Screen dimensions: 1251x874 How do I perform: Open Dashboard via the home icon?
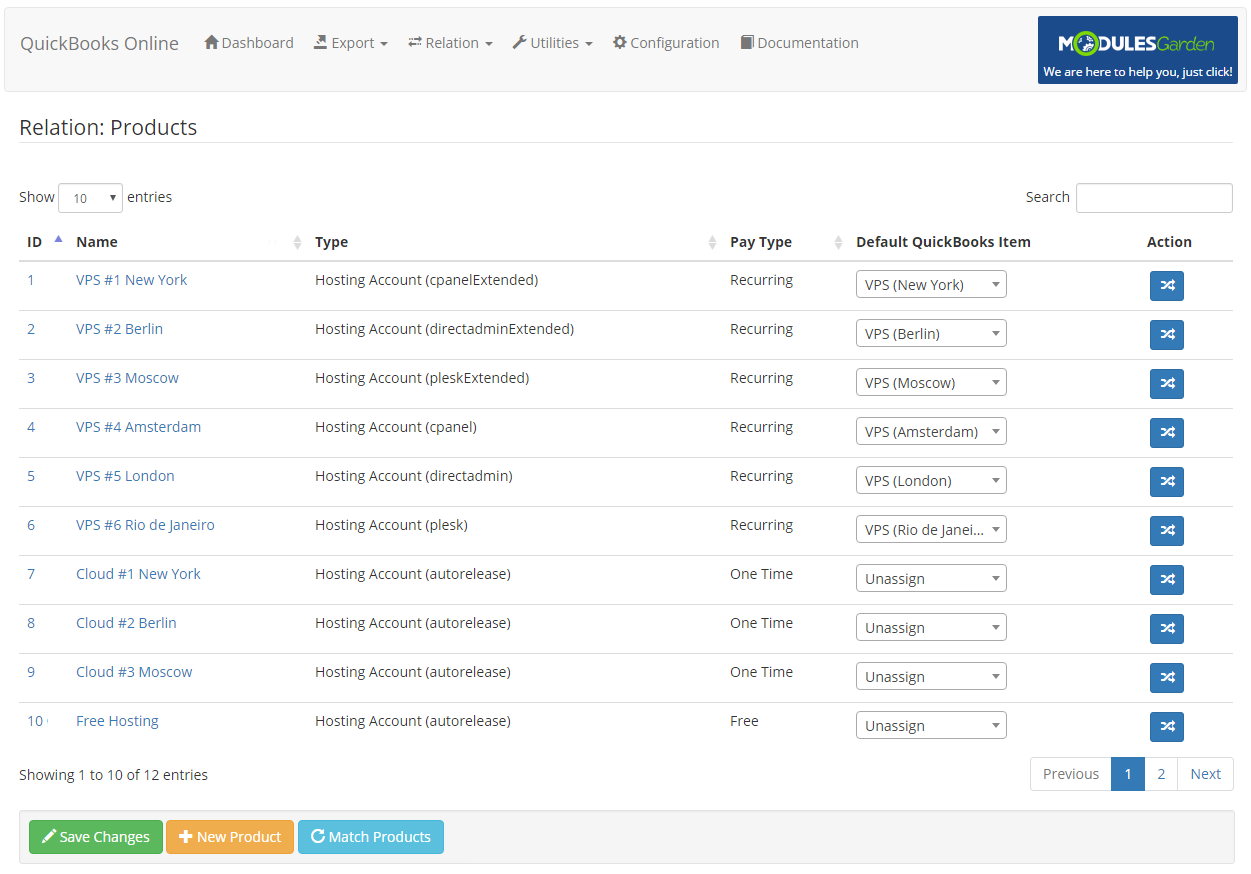[211, 42]
